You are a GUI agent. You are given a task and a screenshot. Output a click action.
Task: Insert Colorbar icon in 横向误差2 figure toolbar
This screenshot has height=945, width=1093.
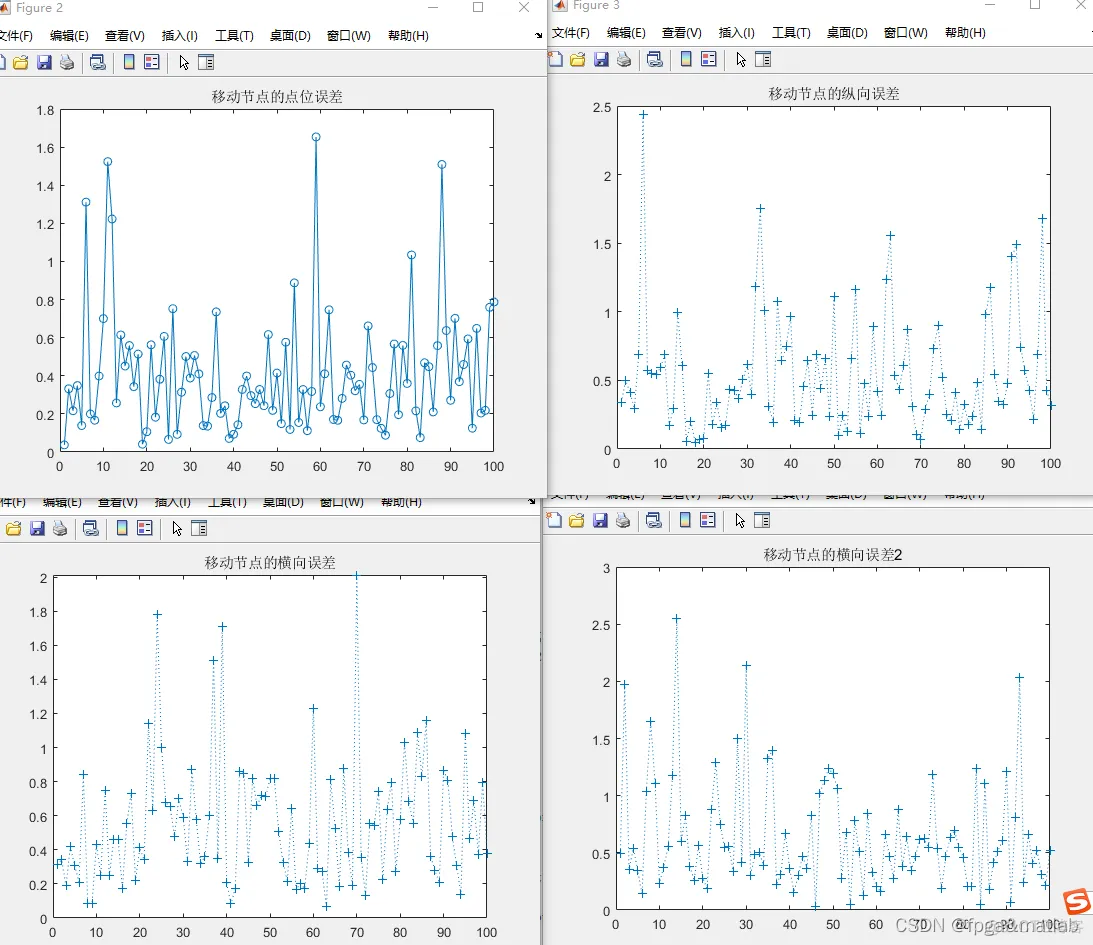tap(685, 520)
